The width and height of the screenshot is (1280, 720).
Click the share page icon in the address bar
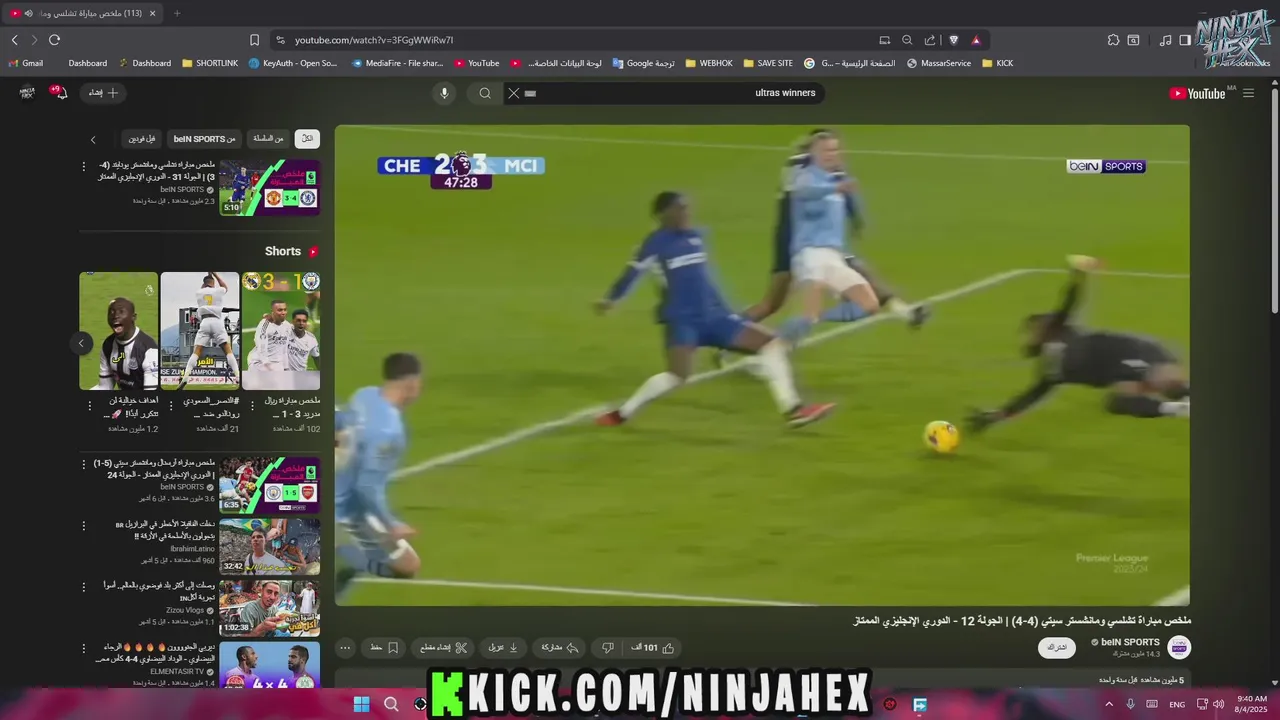[930, 40]
